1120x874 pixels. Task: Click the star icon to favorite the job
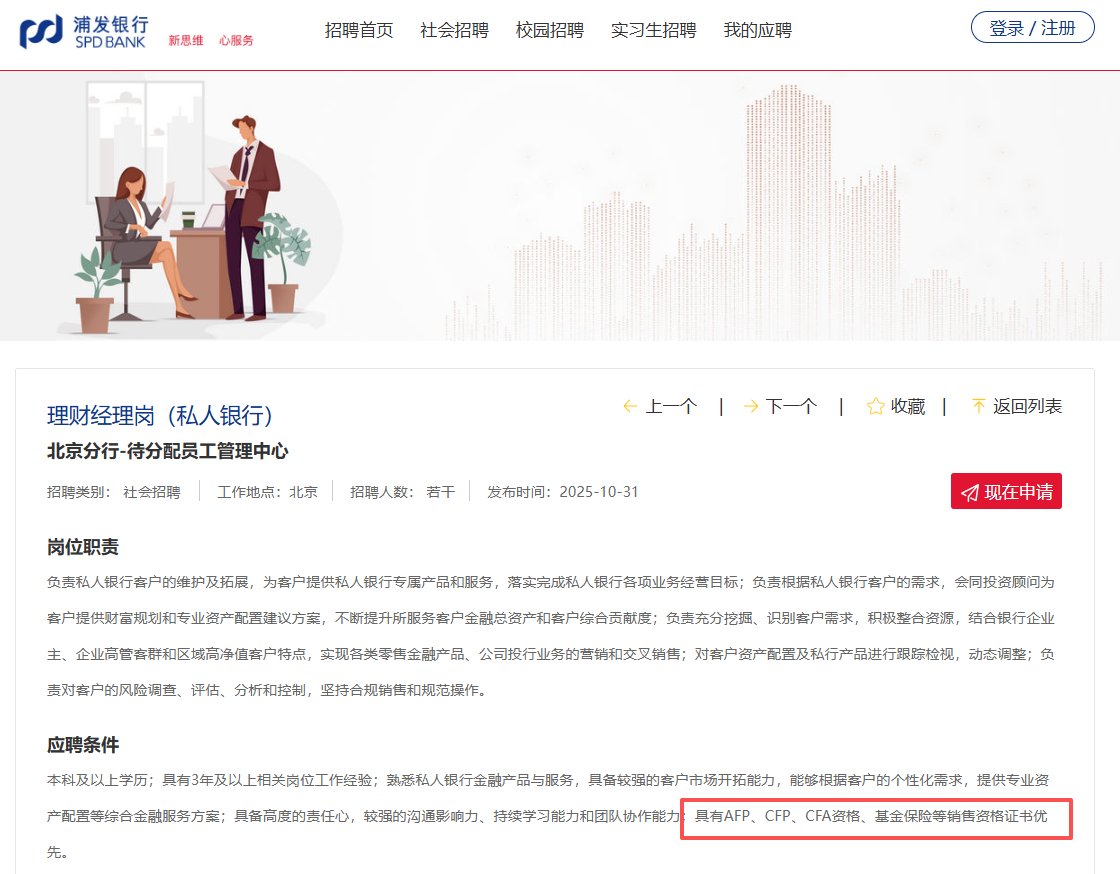click(875, 406)
